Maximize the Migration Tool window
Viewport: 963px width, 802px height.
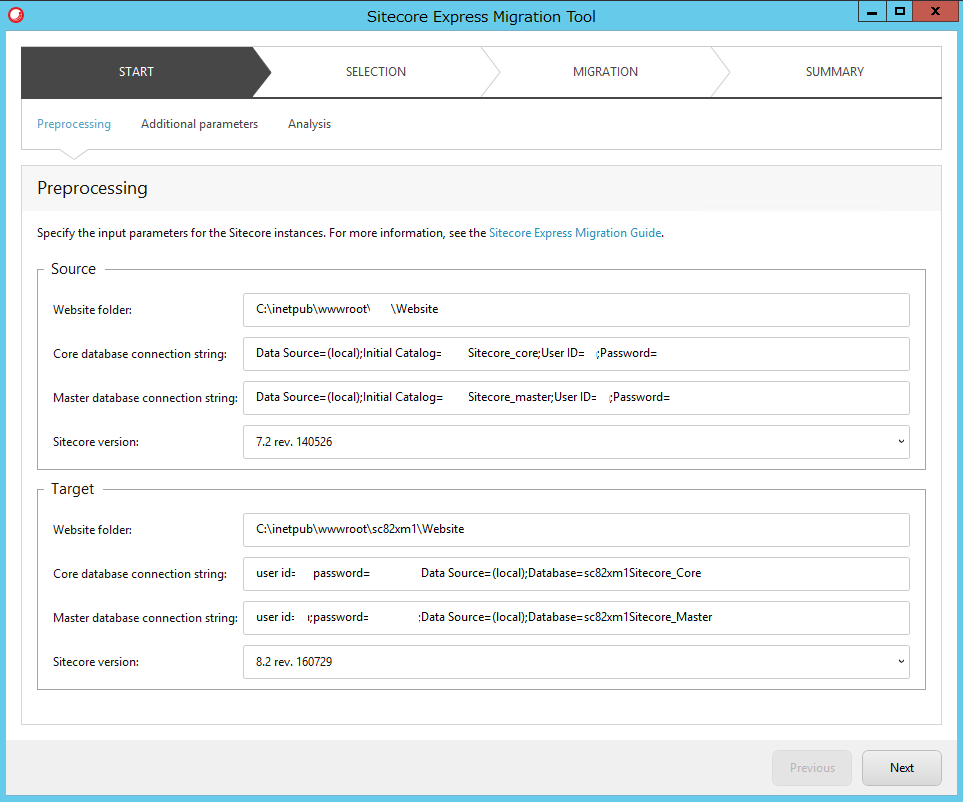click(899, 12)
